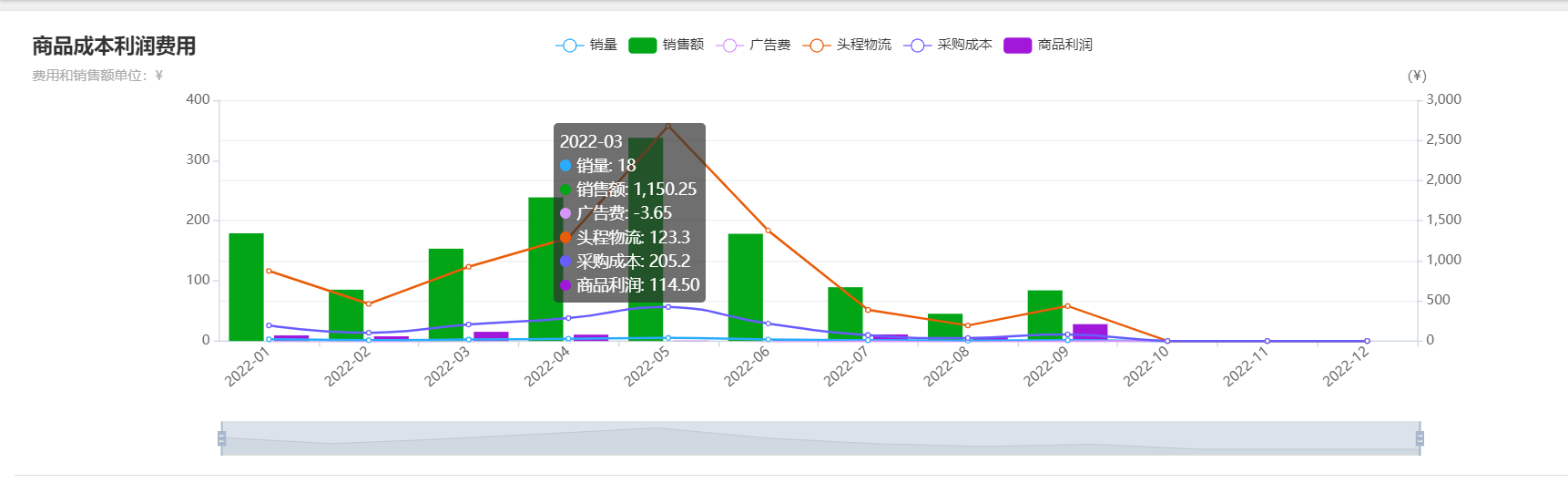Click the purple 2022-03 profit bar
The width and height of the screenshot is (1568, 483).
(x=491, y=336)
